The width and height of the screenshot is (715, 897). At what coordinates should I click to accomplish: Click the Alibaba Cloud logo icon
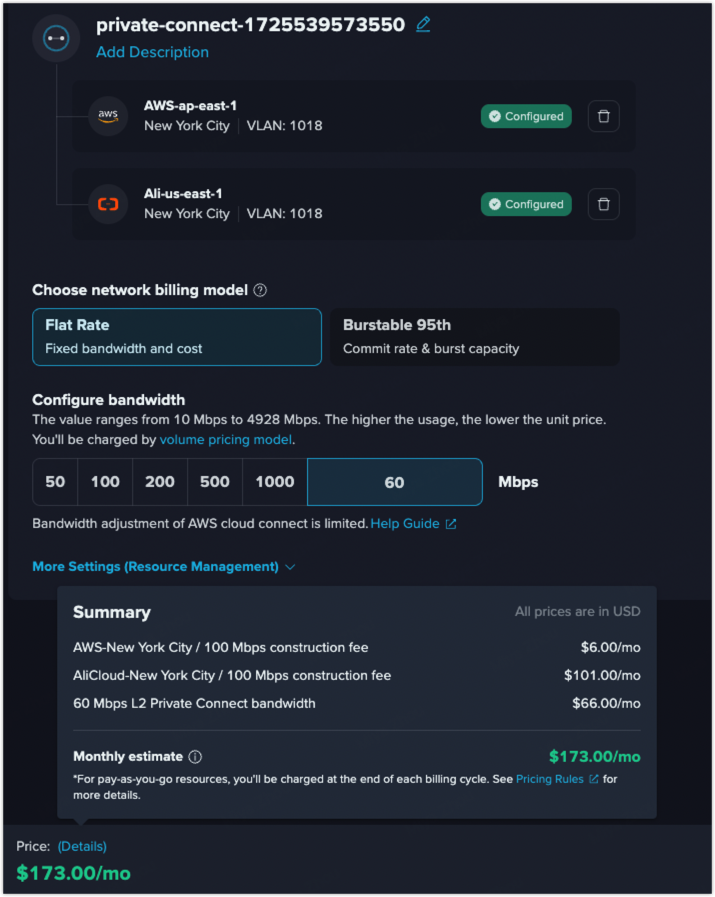point(108,204)
